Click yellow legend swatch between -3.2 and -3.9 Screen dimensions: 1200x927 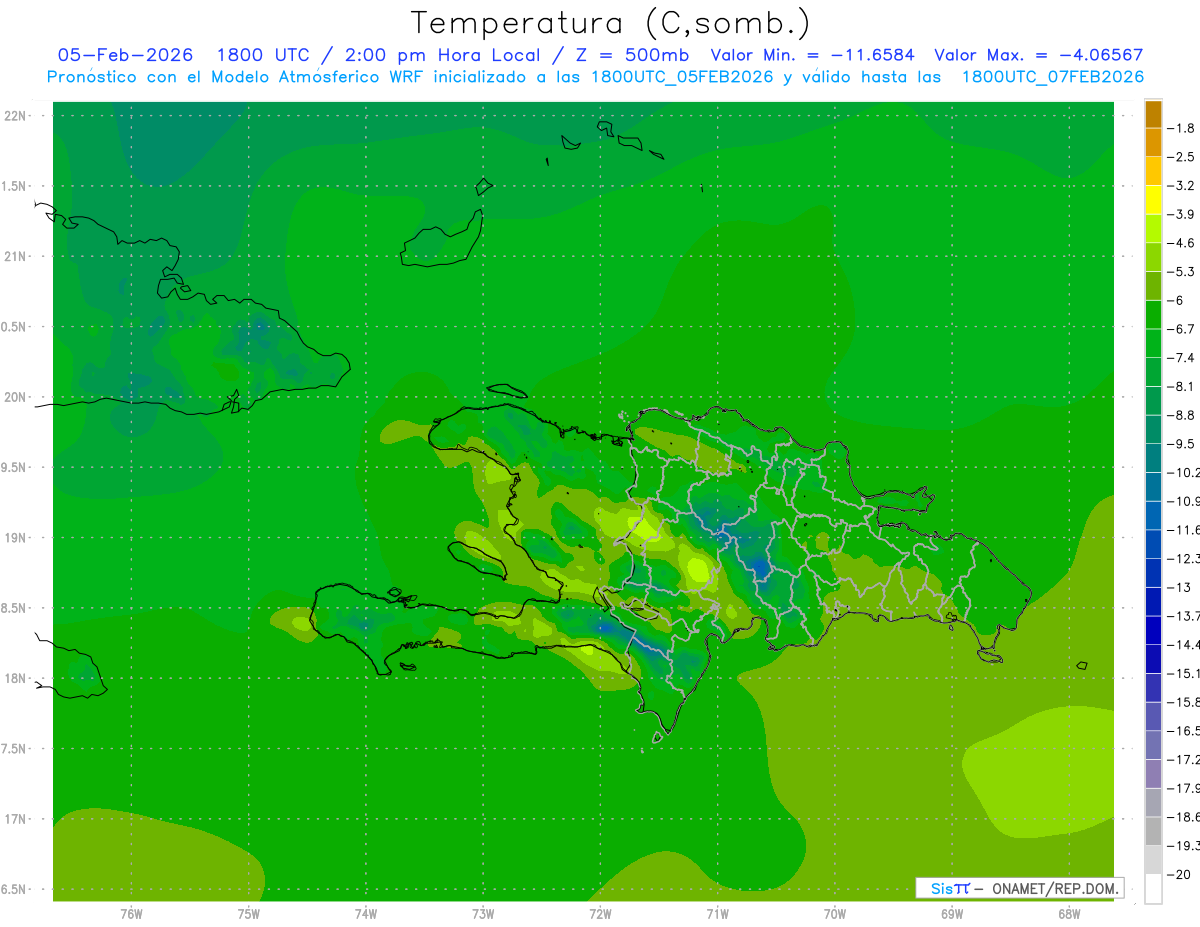[x=1153, y=200]
